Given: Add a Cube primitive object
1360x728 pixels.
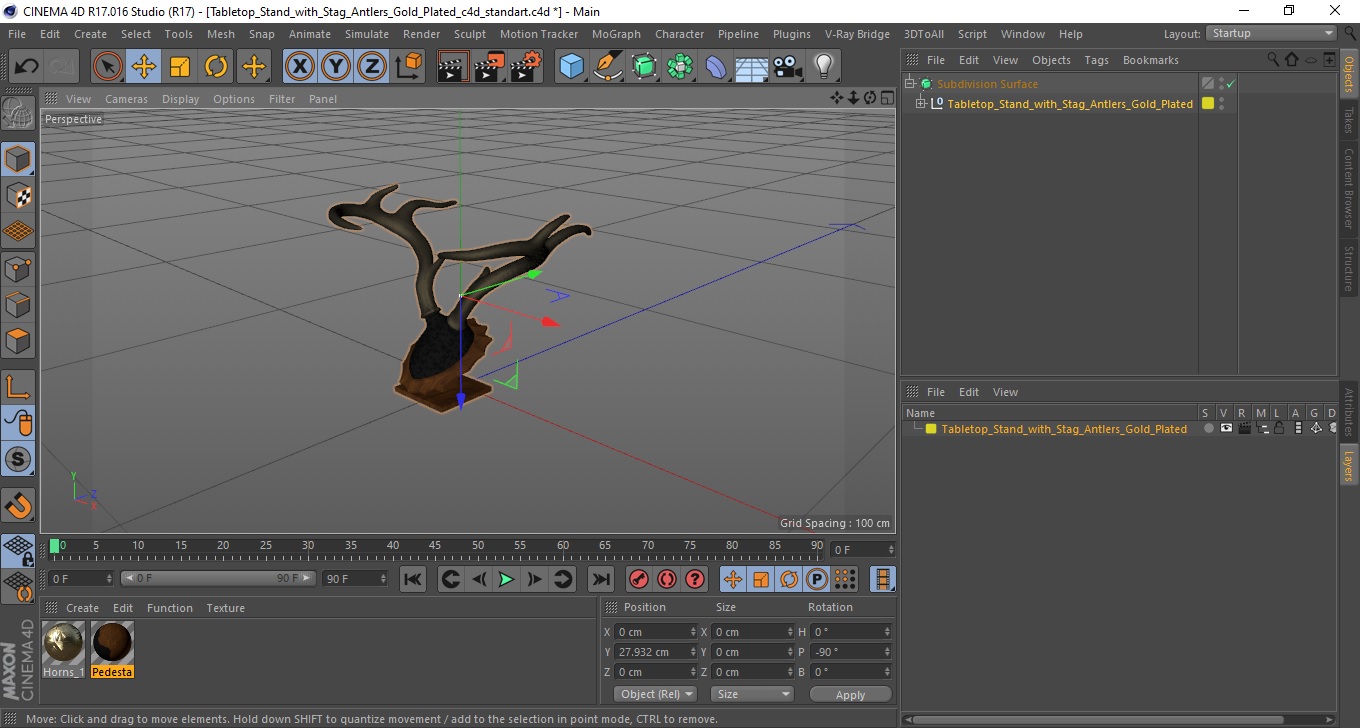Looking at the screenshot, I should click(571, 67).
